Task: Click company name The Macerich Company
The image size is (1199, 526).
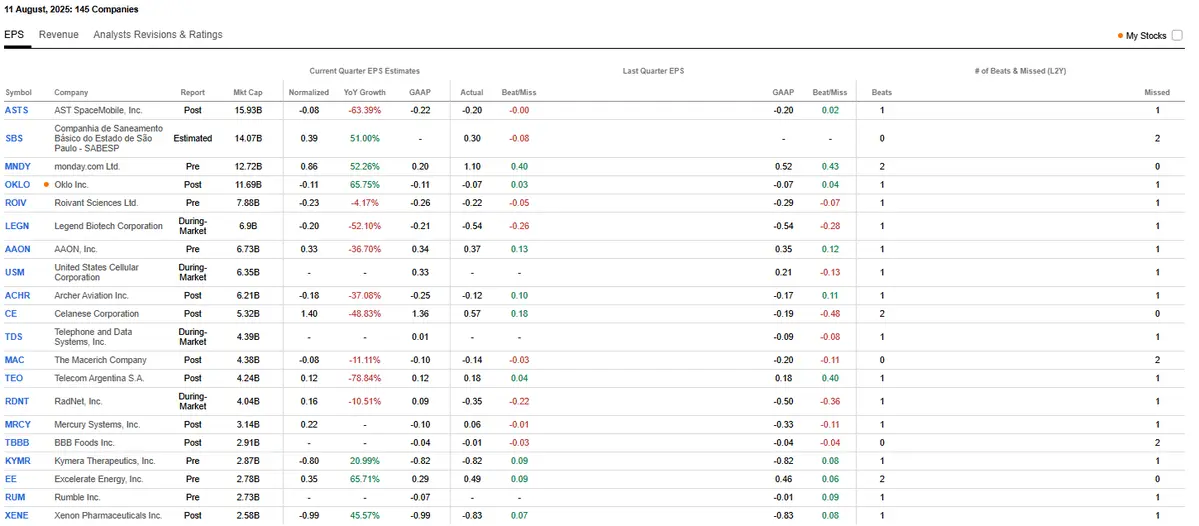Action: point(100,359)
